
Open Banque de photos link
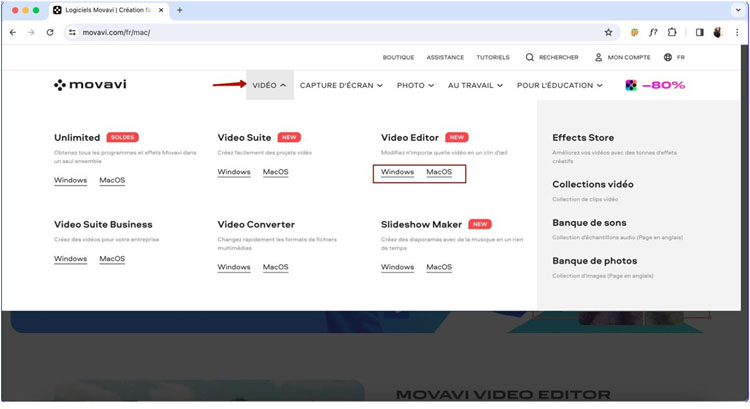[595, 261]
